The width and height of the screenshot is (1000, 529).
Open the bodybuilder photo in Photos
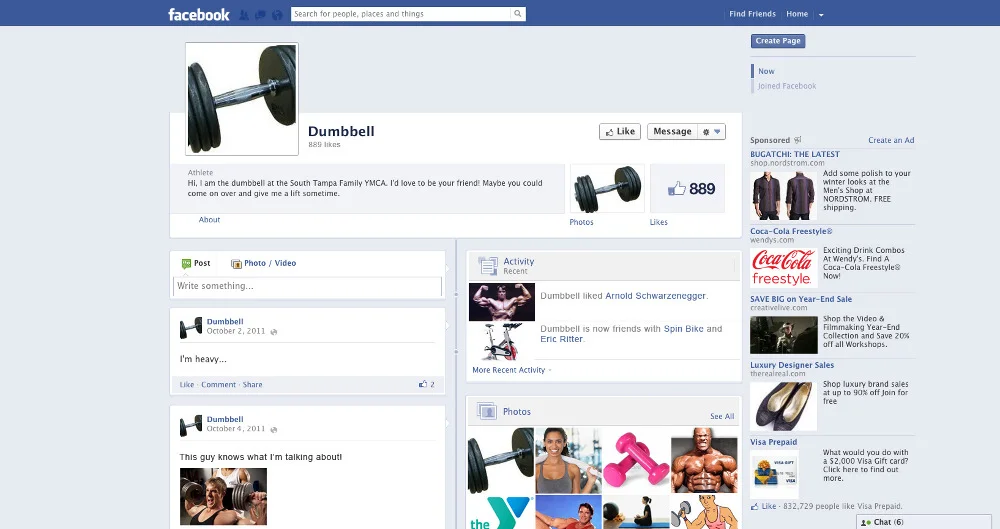point(704,461)
